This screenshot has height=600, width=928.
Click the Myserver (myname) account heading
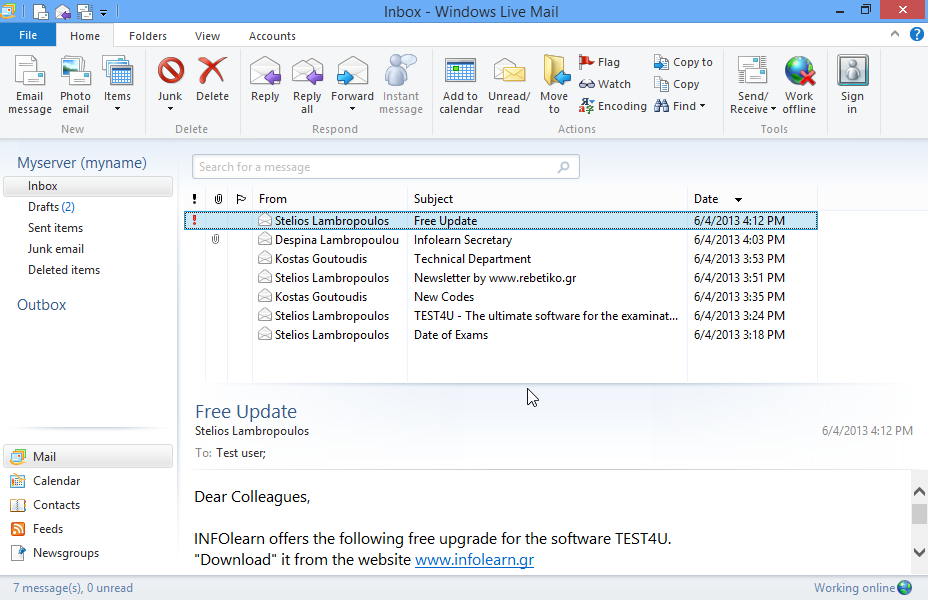click(82, 163)
